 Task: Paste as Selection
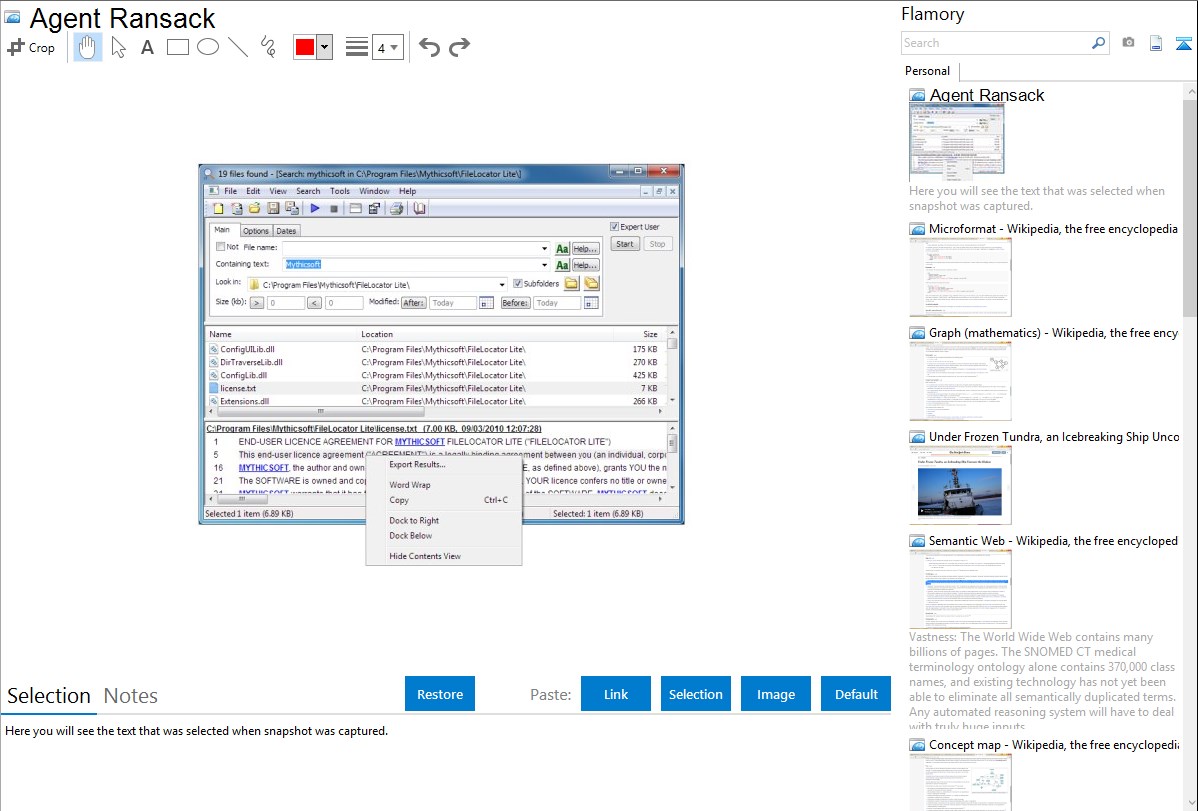[x=696, y=694]
